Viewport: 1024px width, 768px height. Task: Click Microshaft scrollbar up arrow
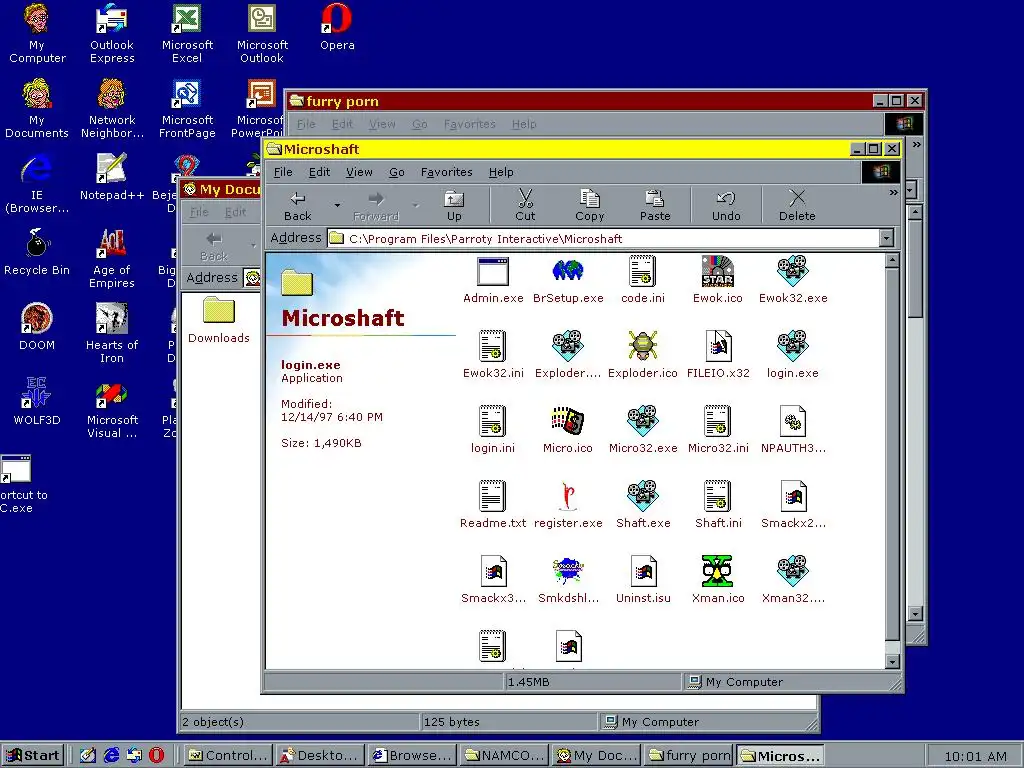point(892,261)
